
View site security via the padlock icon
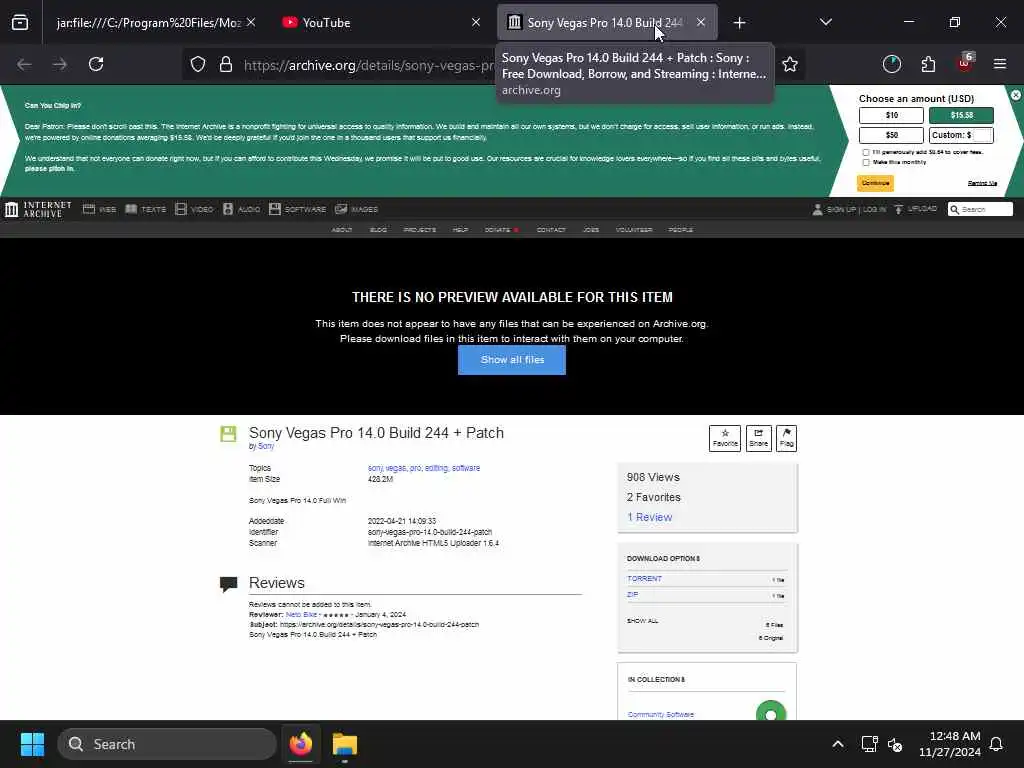[226, 64]
